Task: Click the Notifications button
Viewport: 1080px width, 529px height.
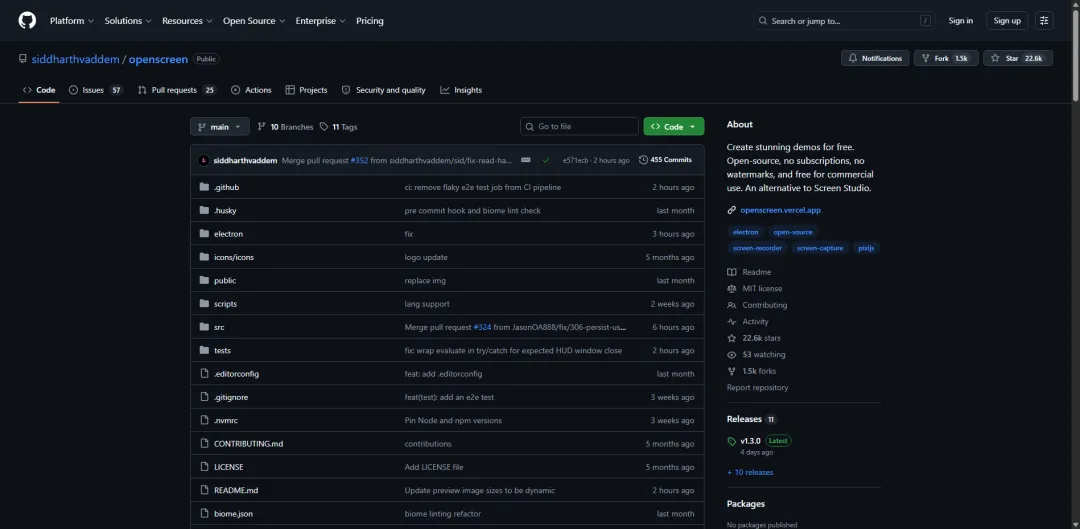Action: (x=875, y=59)
